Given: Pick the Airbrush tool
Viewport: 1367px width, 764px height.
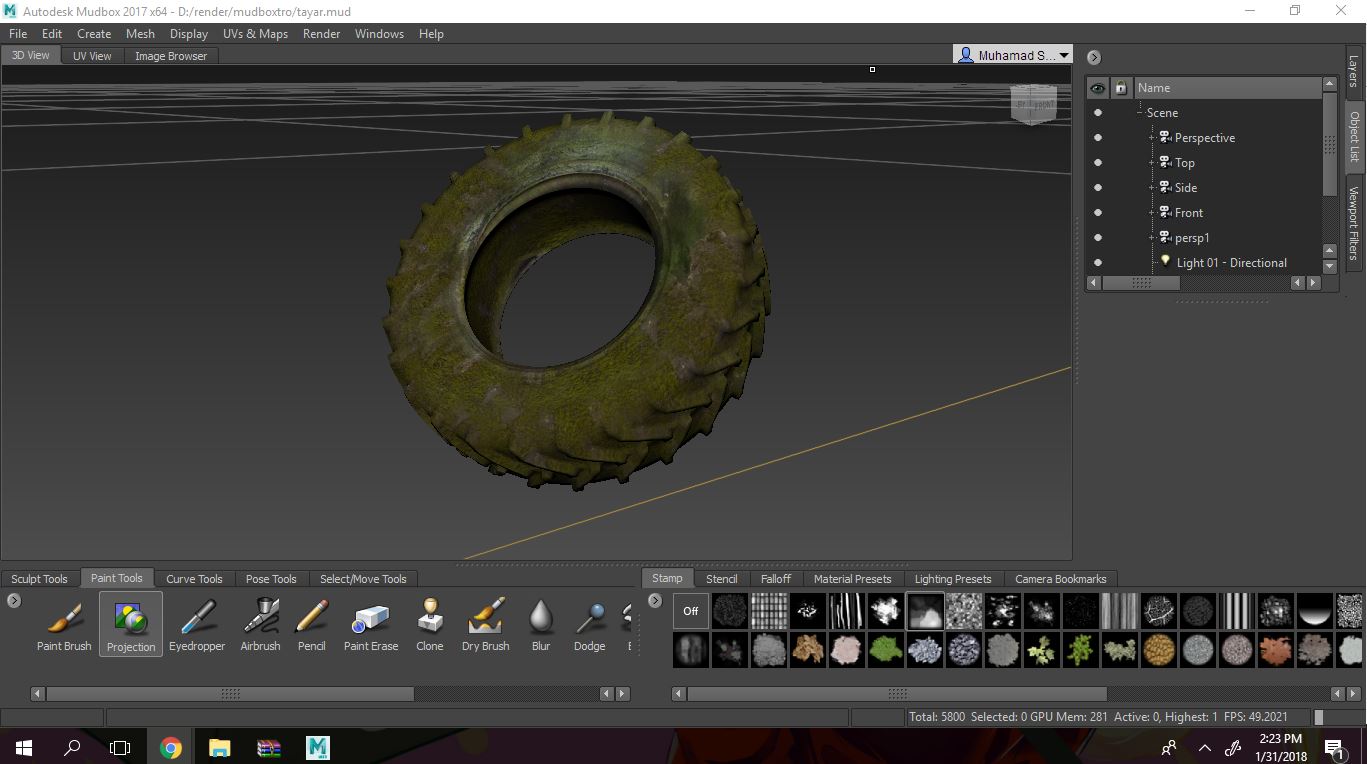Looking at the screenshot, I should click(x=260, y=625).
